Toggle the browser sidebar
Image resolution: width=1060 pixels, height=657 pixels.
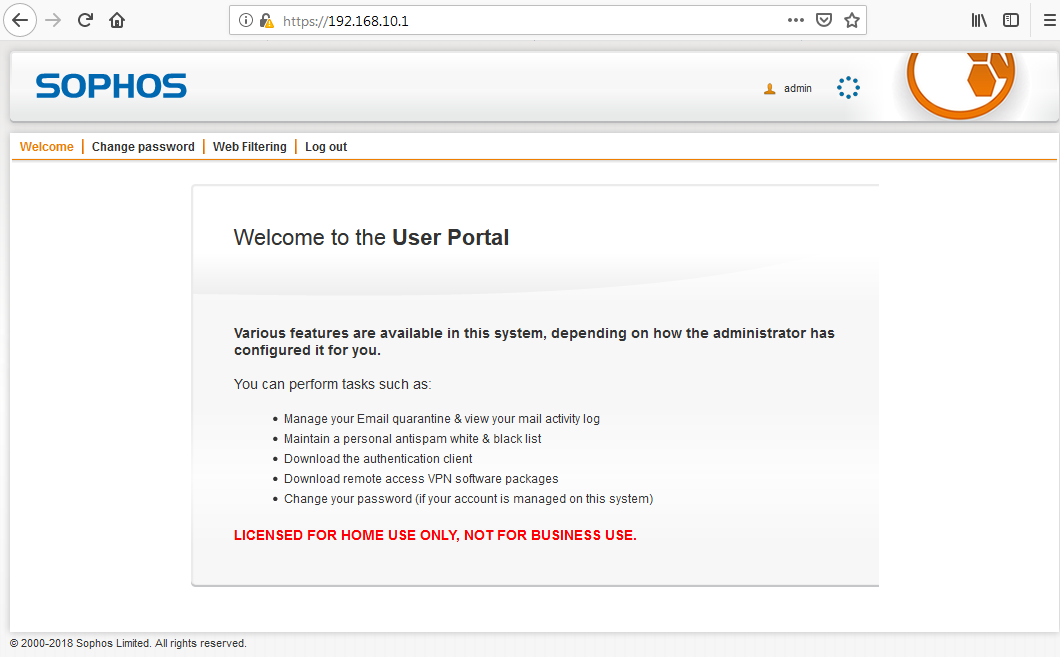(x=1011, y=20)
